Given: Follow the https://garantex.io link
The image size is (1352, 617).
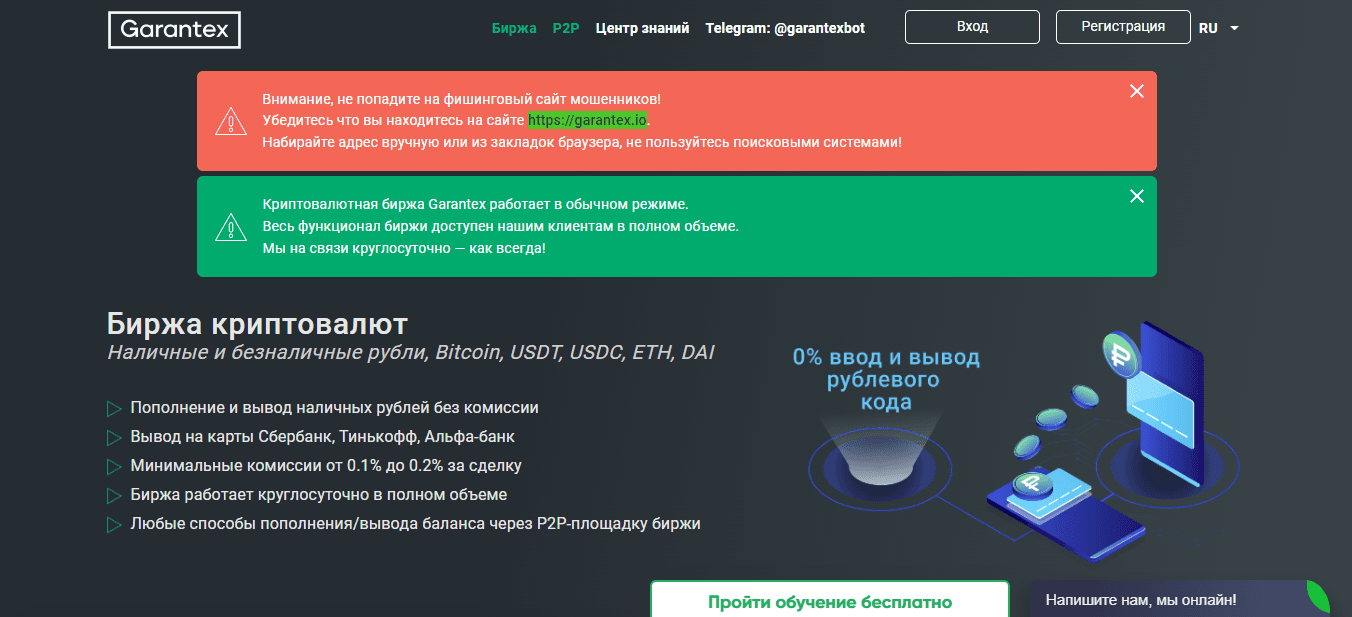Looking at the screenshot, I should coord(588,120).
